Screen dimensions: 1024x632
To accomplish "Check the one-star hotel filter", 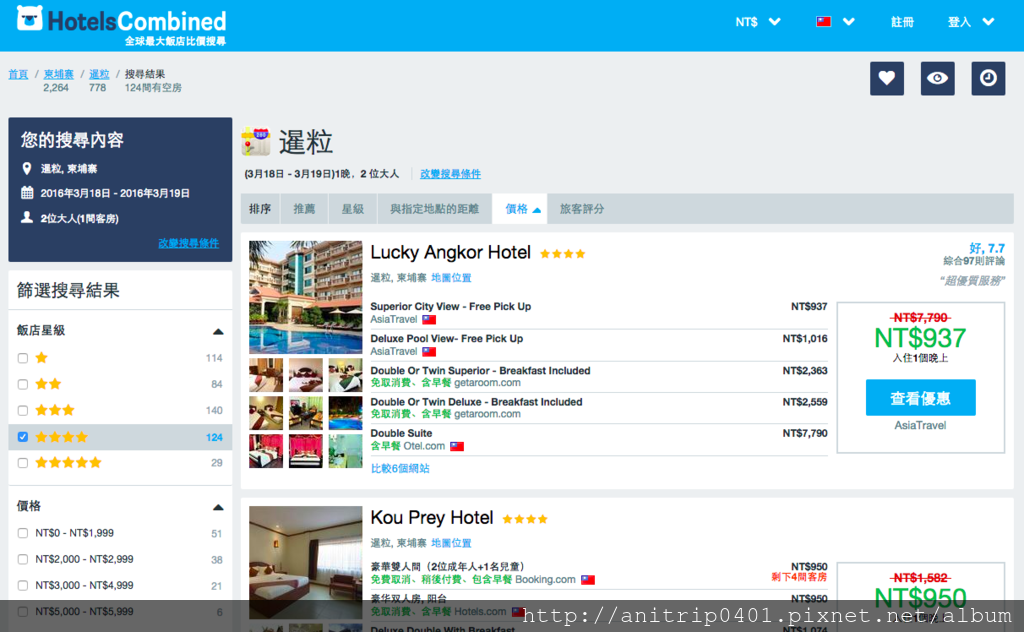I will [23, 358].
